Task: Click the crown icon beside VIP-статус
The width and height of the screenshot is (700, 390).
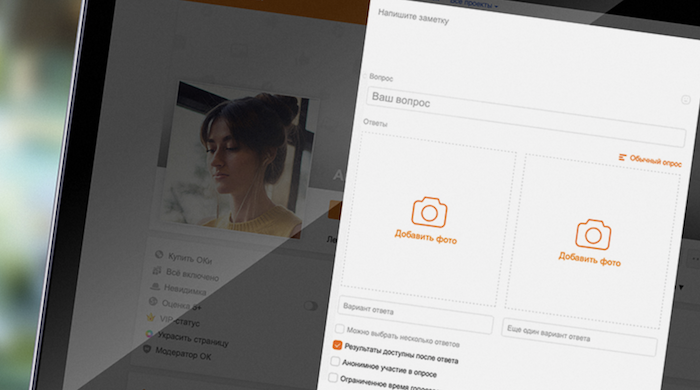Action: [x=151, y=318]
